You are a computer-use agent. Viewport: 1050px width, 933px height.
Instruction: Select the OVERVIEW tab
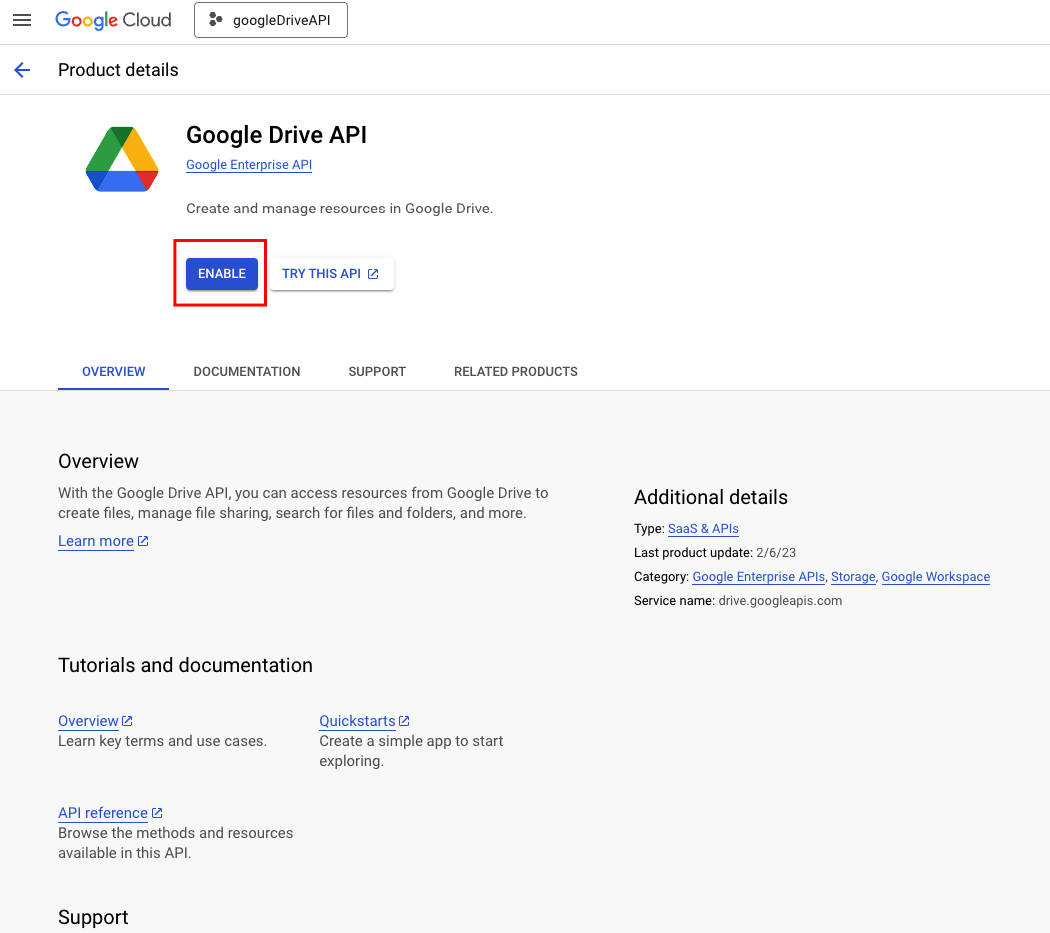point(113,372)
